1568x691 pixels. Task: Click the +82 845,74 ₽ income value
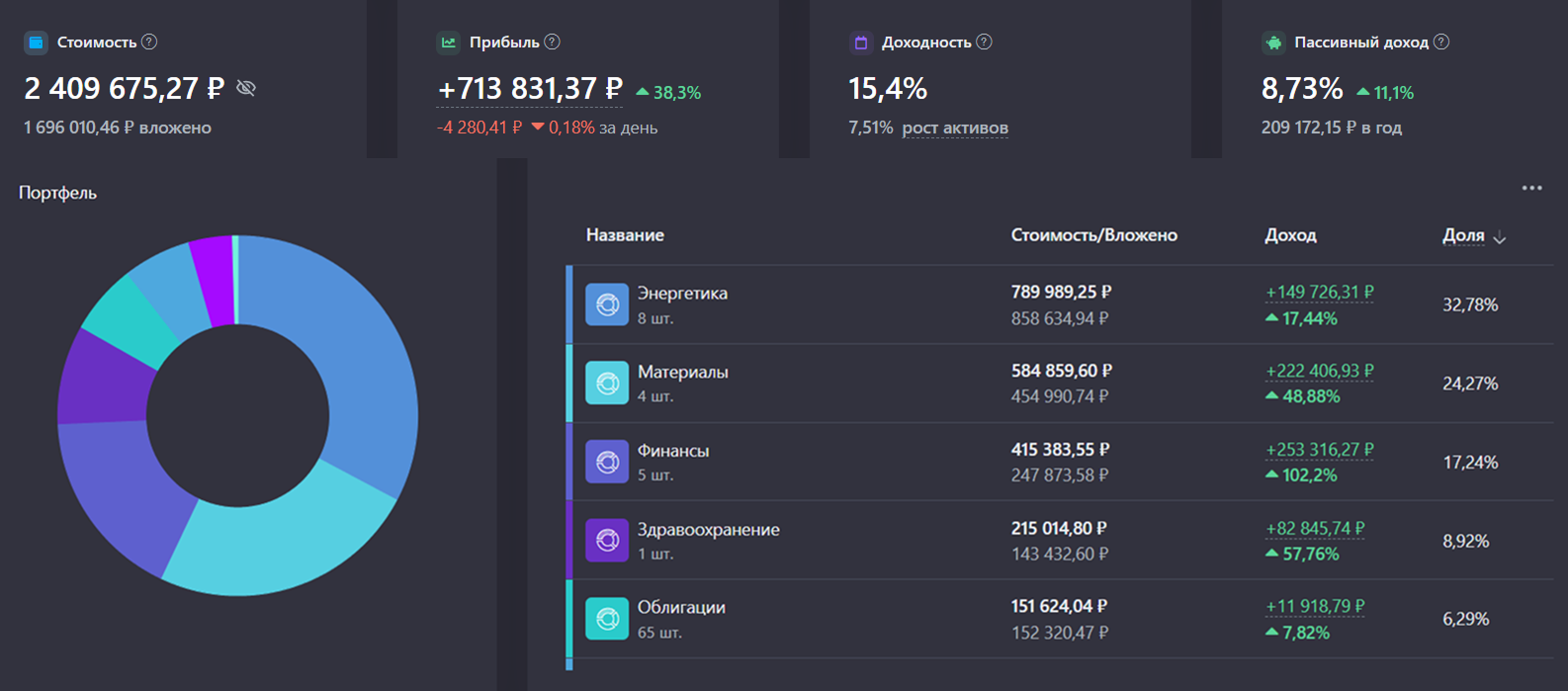pyautogui.click(x=1315, y=529)
